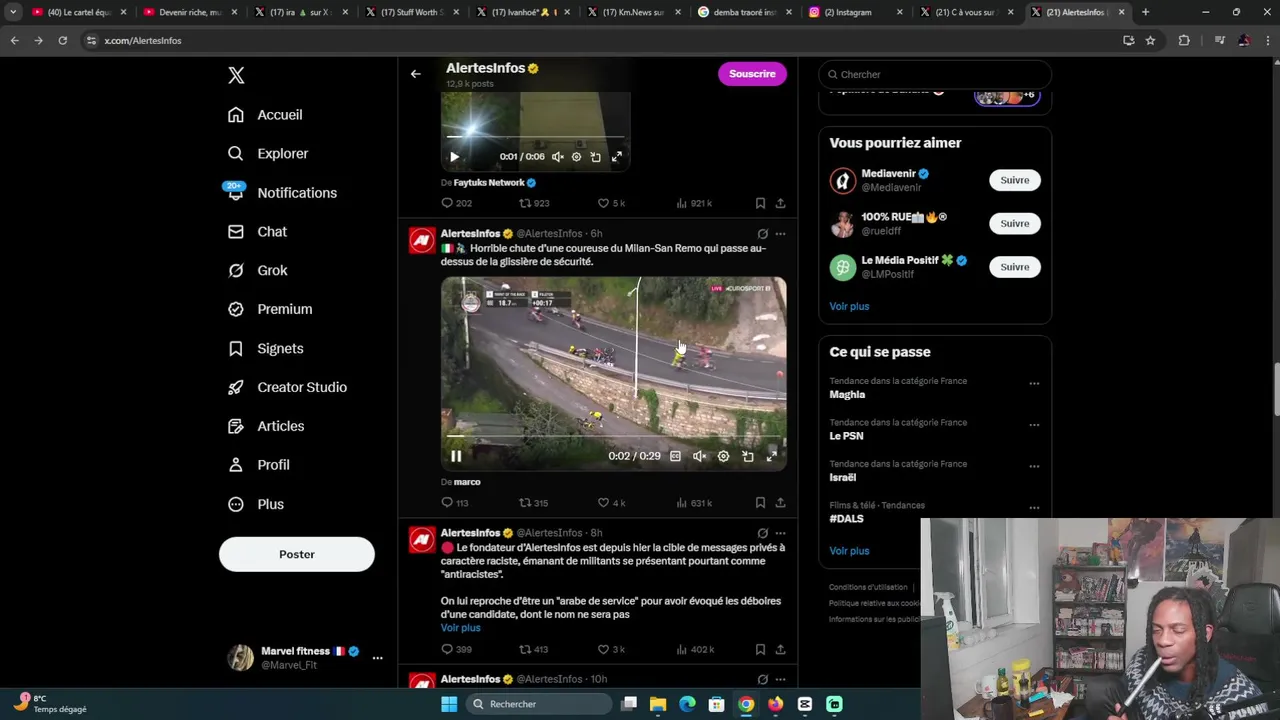Like the post with 4 k likes
The image size is (1280, 720).
611,503
